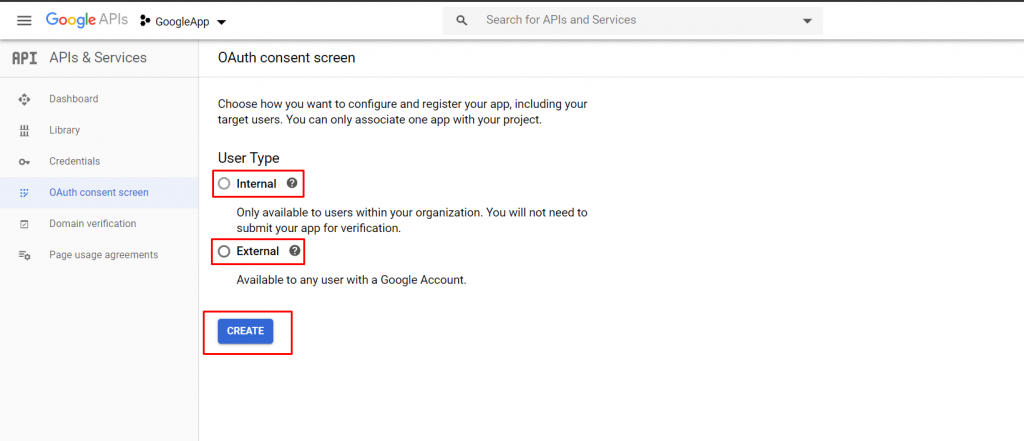This screenshot has height=441, width=1024.
Task: Click the GoogleApp project hexagon icon
Action: click(x=145, y=22)
